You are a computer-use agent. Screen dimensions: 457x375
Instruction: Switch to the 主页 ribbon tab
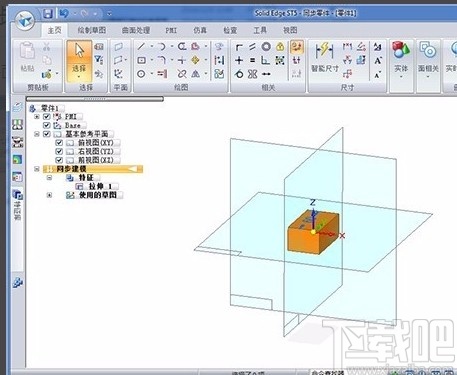[x=55, y=30]
